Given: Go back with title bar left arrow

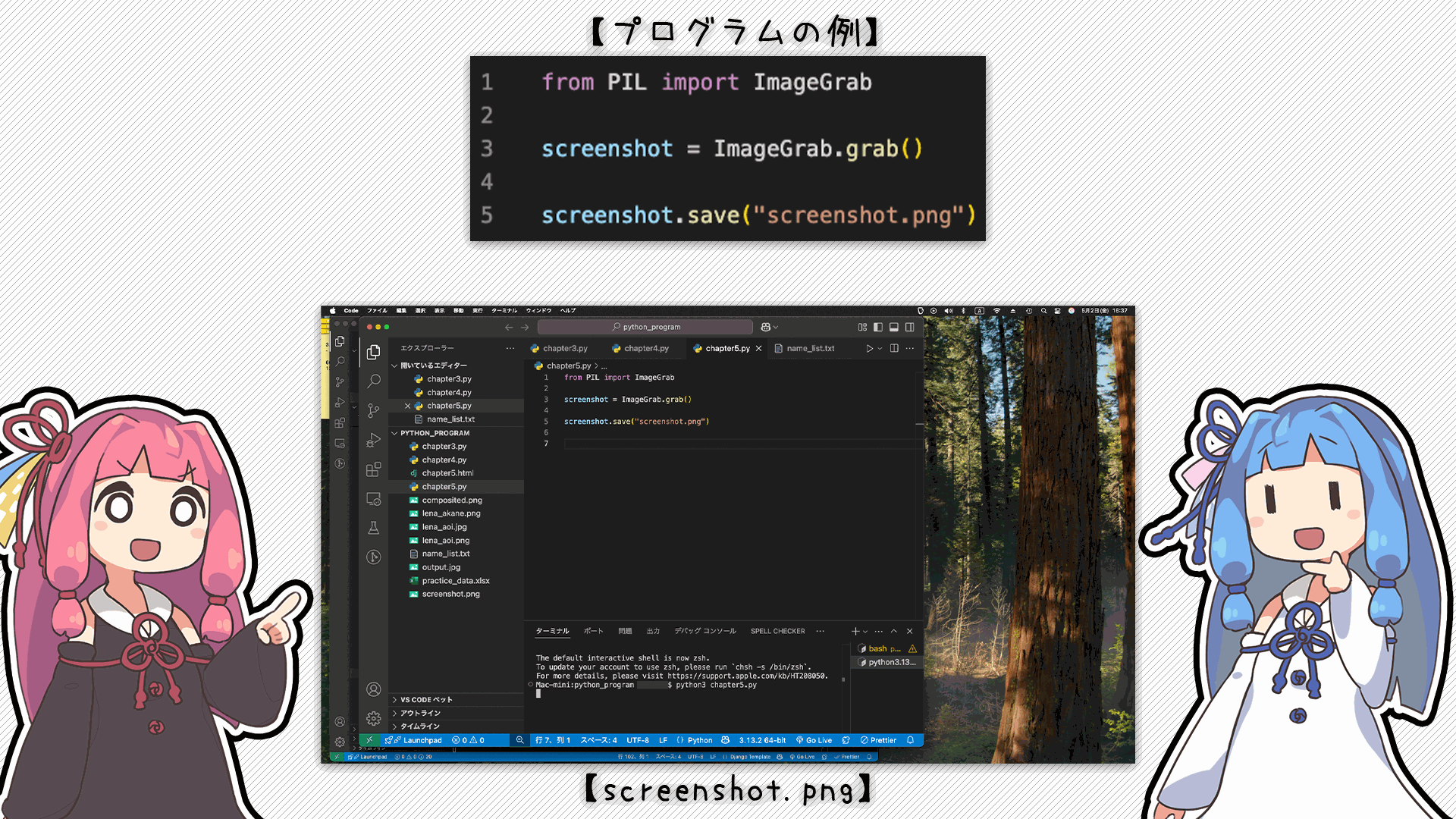Looking at the screenshot, I should point(509,327).
